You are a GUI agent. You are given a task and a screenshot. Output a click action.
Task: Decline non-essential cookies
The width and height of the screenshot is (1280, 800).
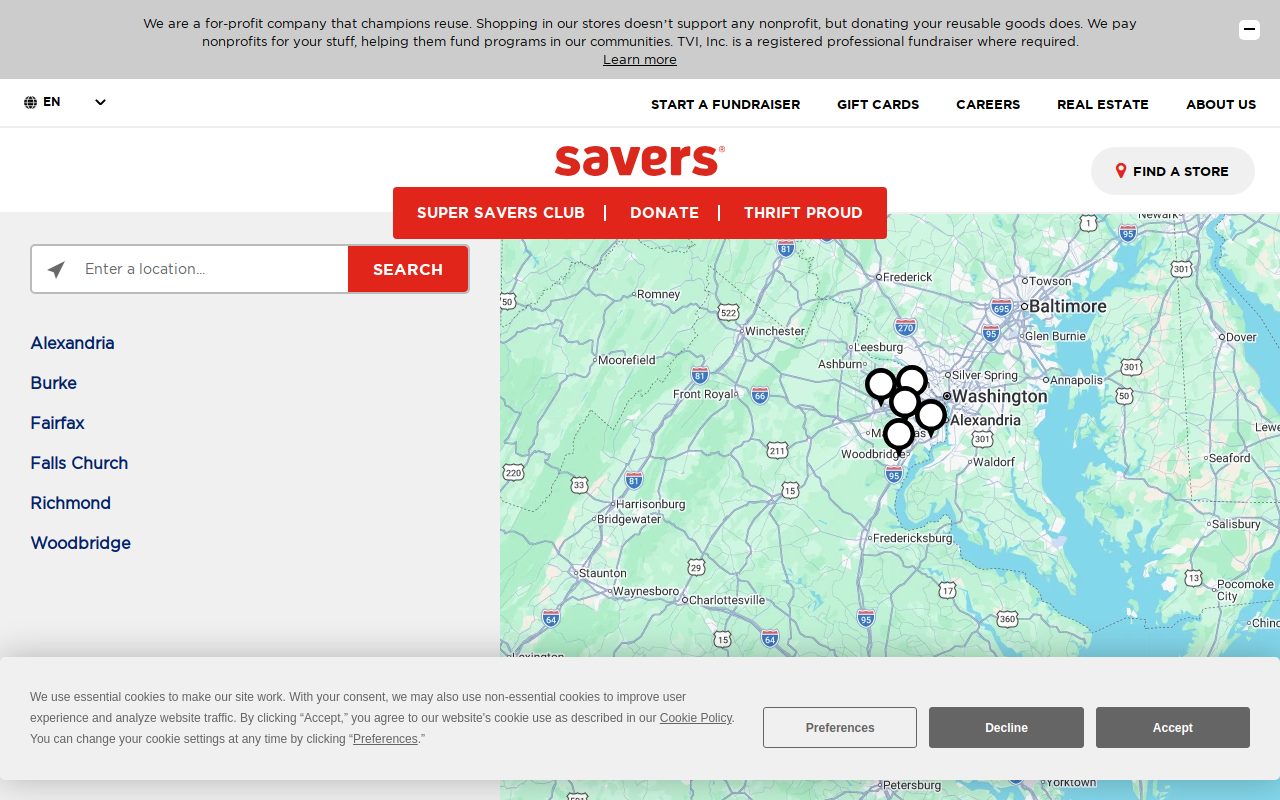point(1006,728)
